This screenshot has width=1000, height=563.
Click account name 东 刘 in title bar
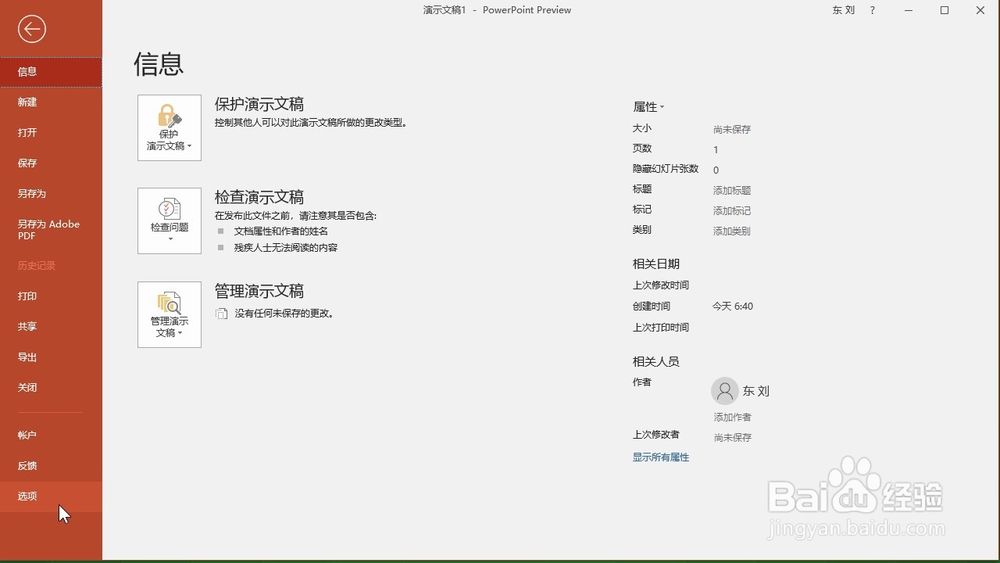tap(843, 10)
